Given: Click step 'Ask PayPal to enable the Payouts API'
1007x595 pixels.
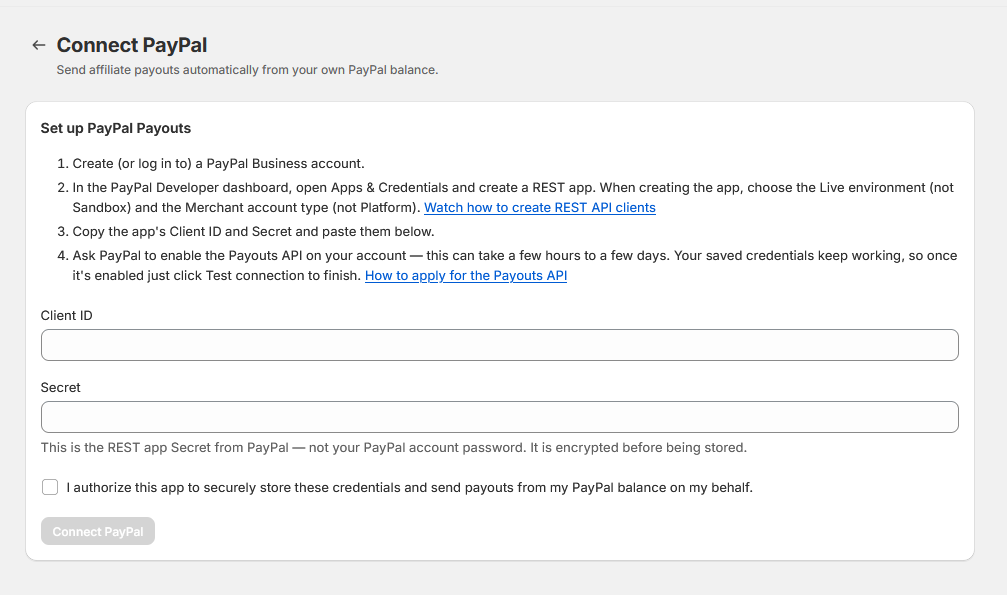Looking at the screenshot, I should click(514, 265).
